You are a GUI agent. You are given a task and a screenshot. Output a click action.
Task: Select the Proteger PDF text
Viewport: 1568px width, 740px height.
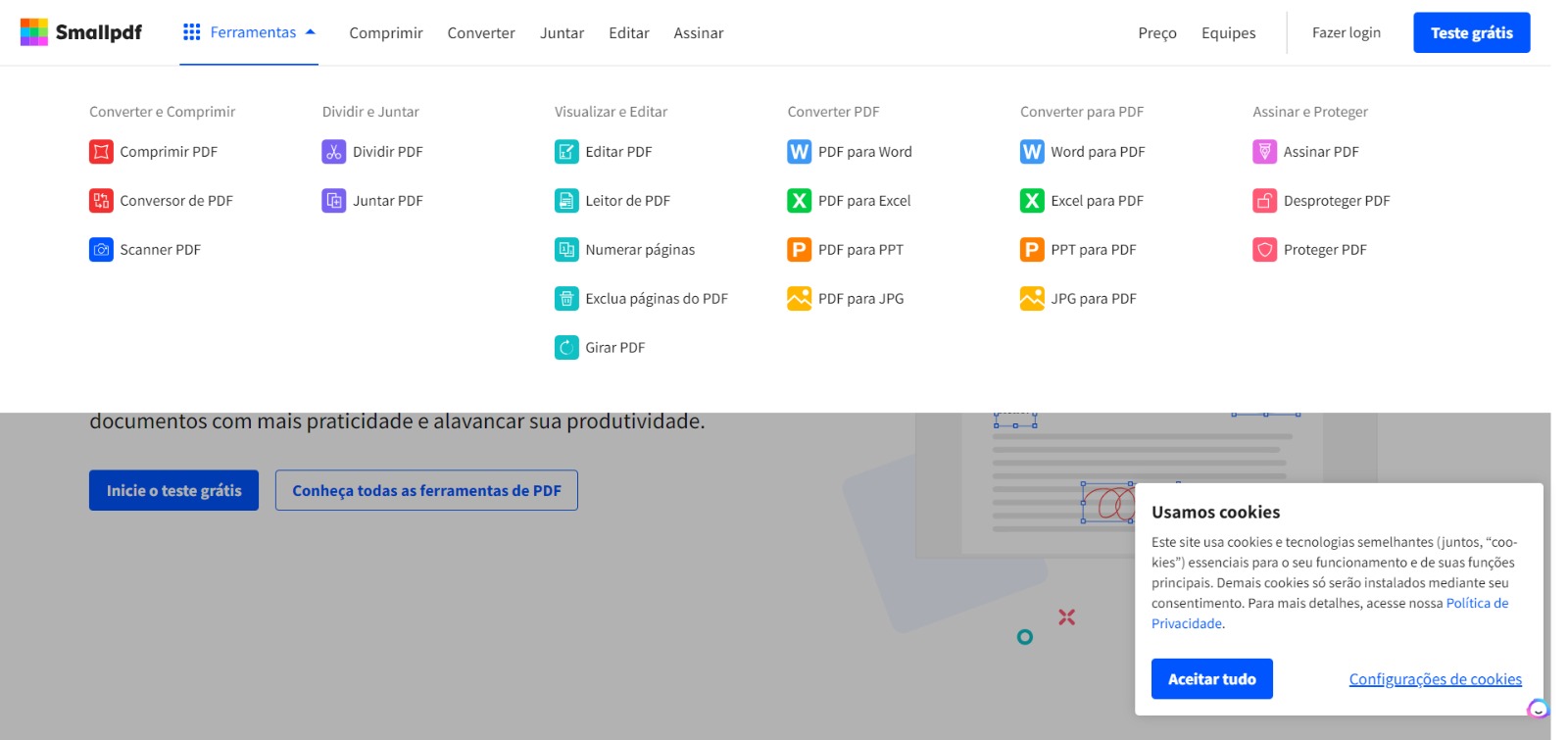click(x=1325, y=250)
